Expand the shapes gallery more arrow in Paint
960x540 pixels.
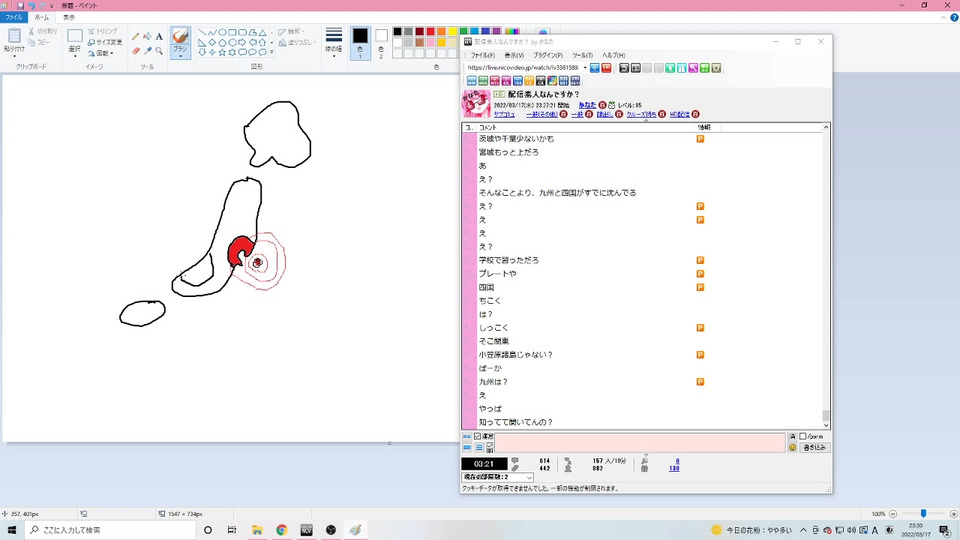272,53
